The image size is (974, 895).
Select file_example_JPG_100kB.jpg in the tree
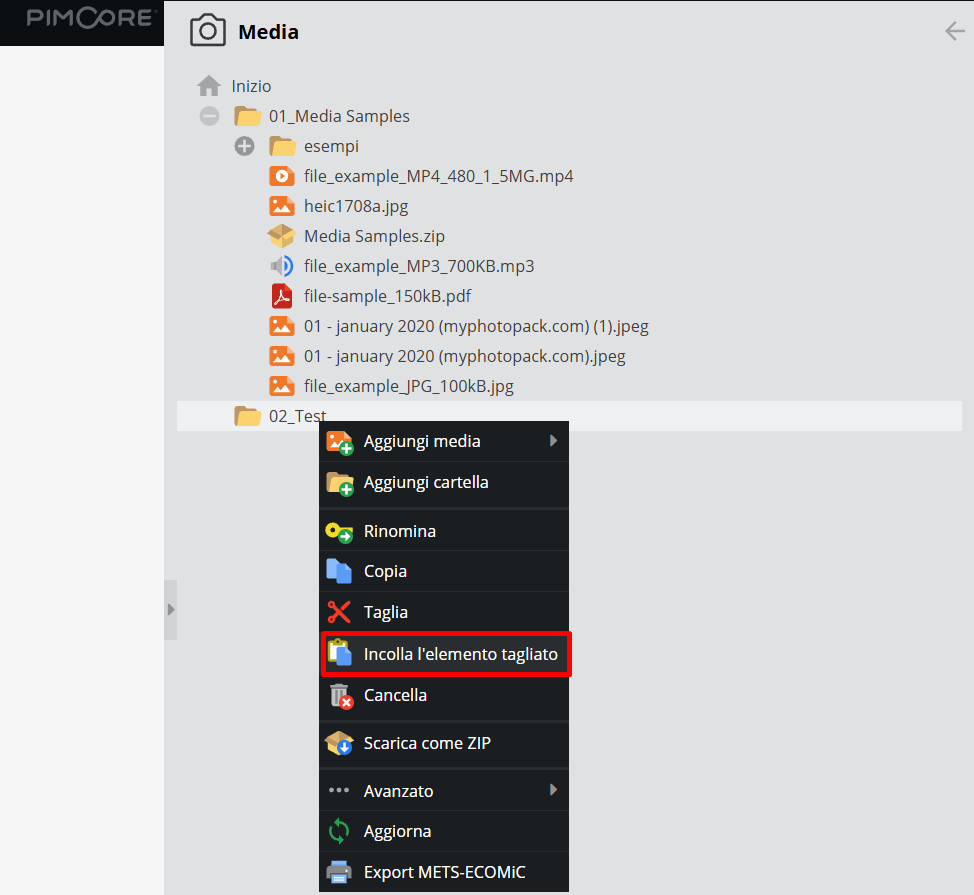(x=408, y=386)
